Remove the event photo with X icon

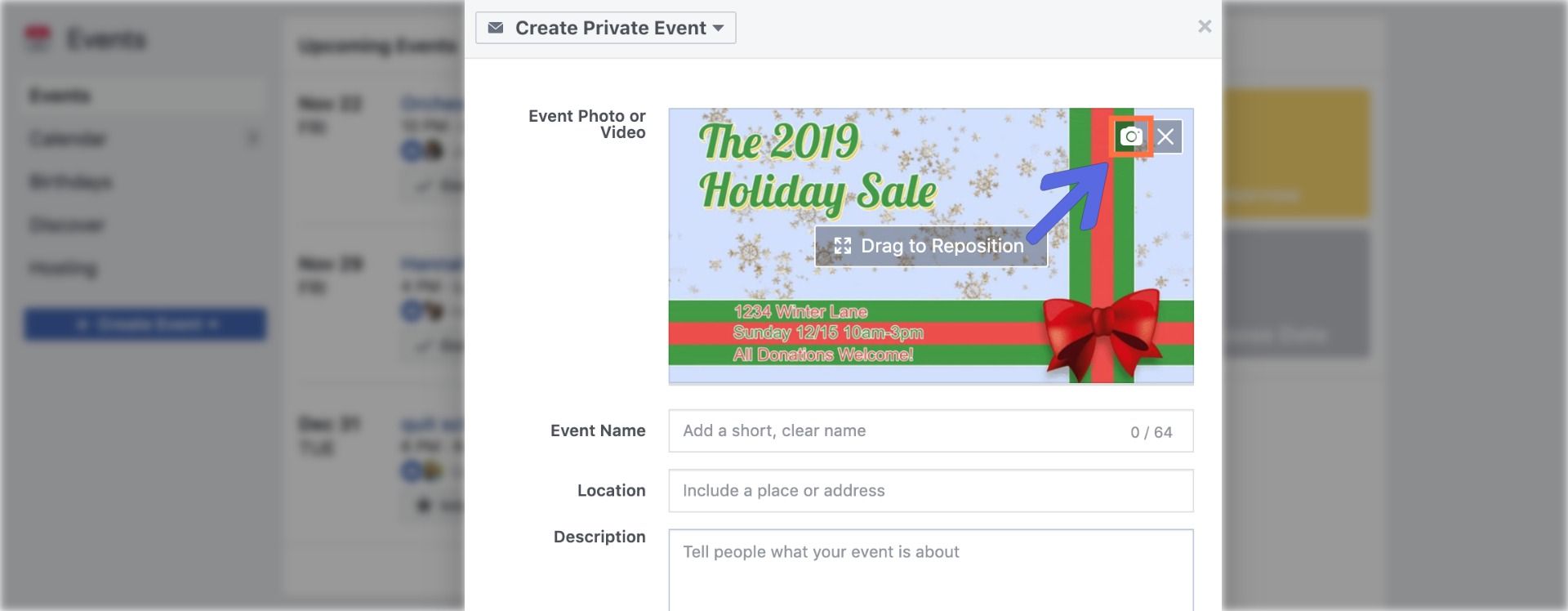(x=1165, y=136)
